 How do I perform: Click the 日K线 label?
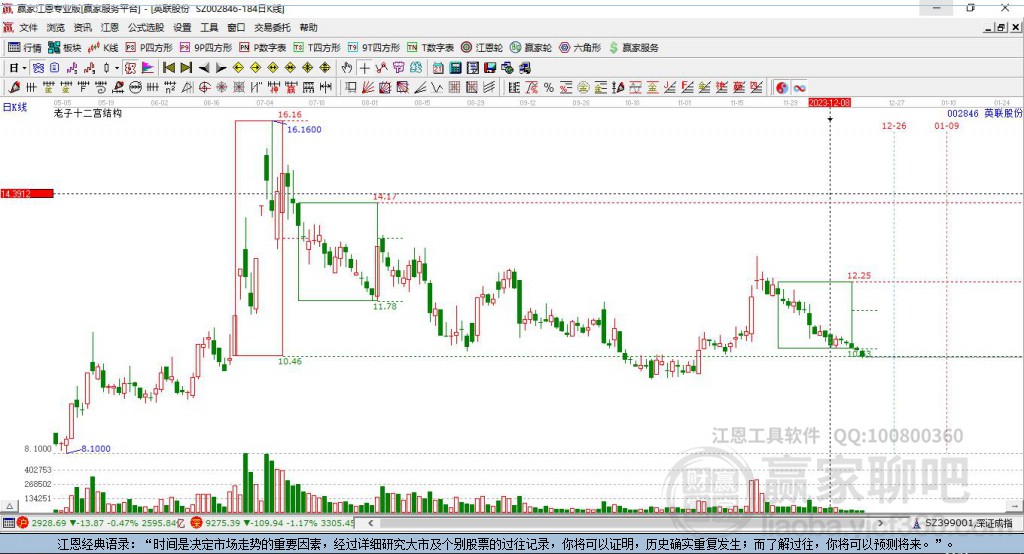point(15,106)
